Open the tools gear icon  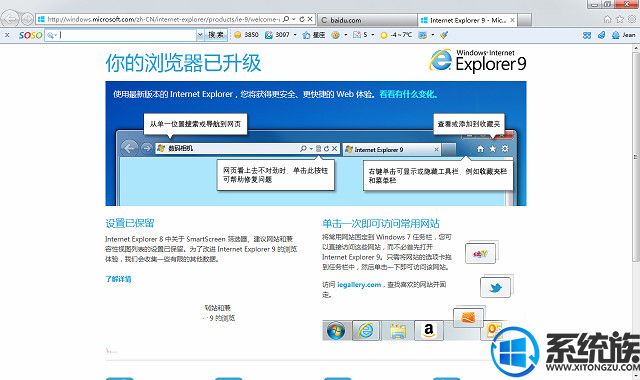click(x=632, y=19)
